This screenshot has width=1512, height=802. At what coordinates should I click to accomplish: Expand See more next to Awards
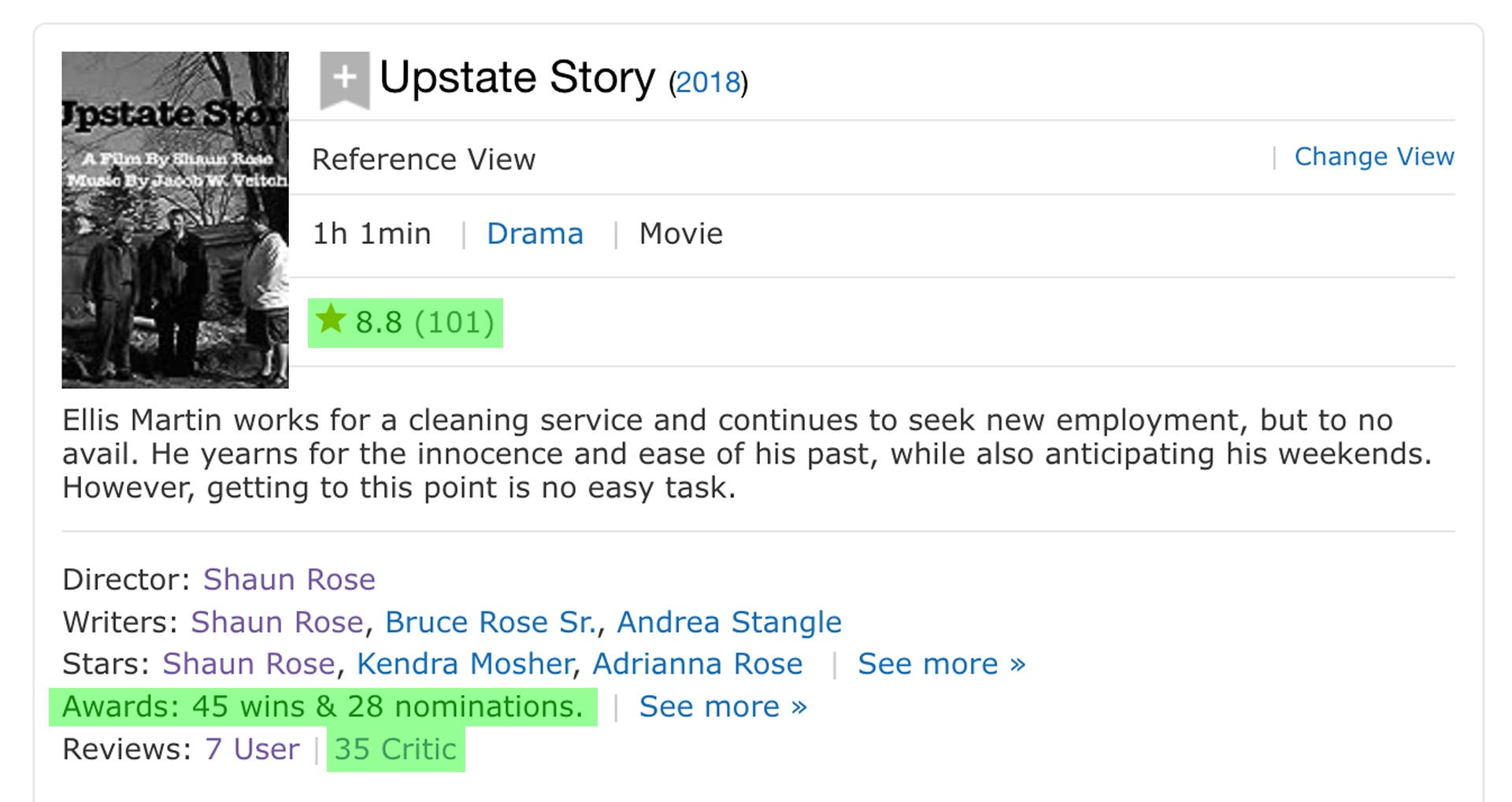point(723,707)
